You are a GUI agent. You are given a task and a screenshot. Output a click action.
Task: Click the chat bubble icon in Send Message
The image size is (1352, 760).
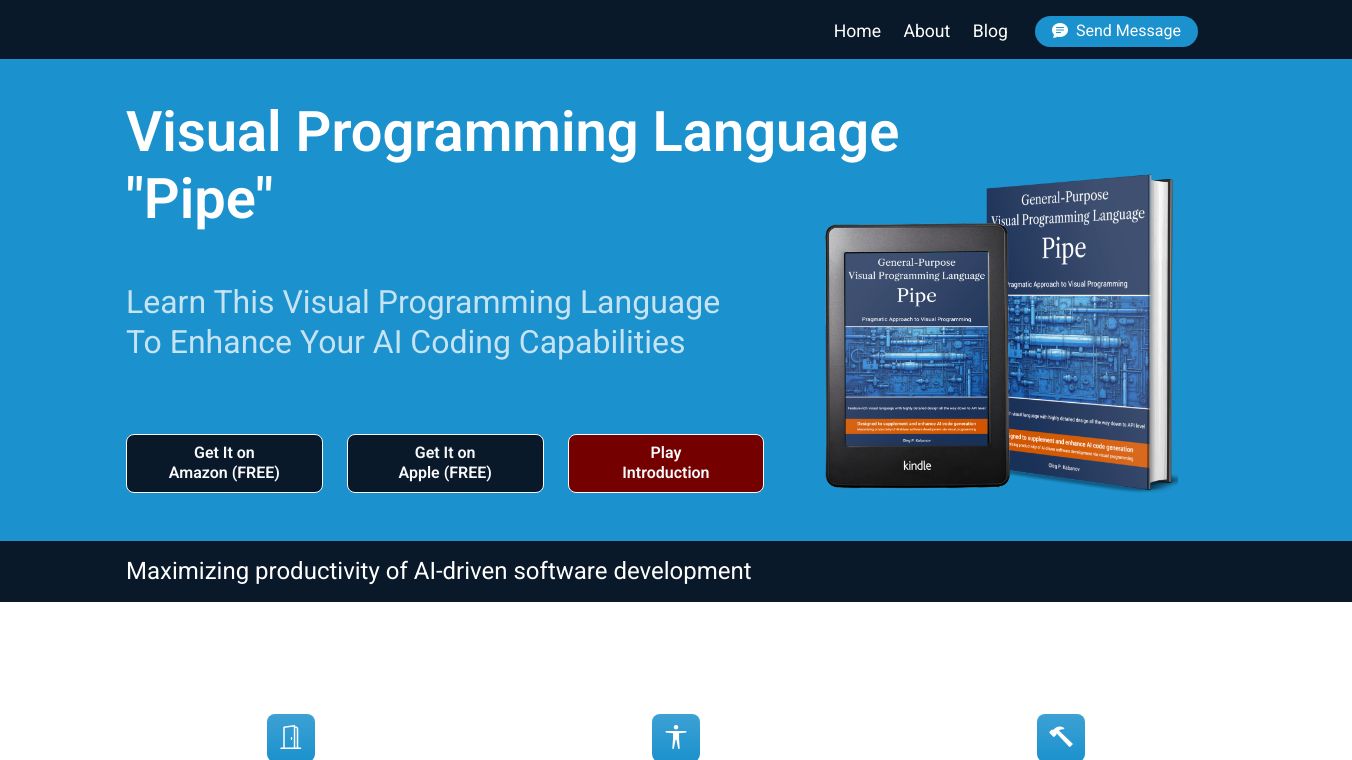tap(1060, 31)
